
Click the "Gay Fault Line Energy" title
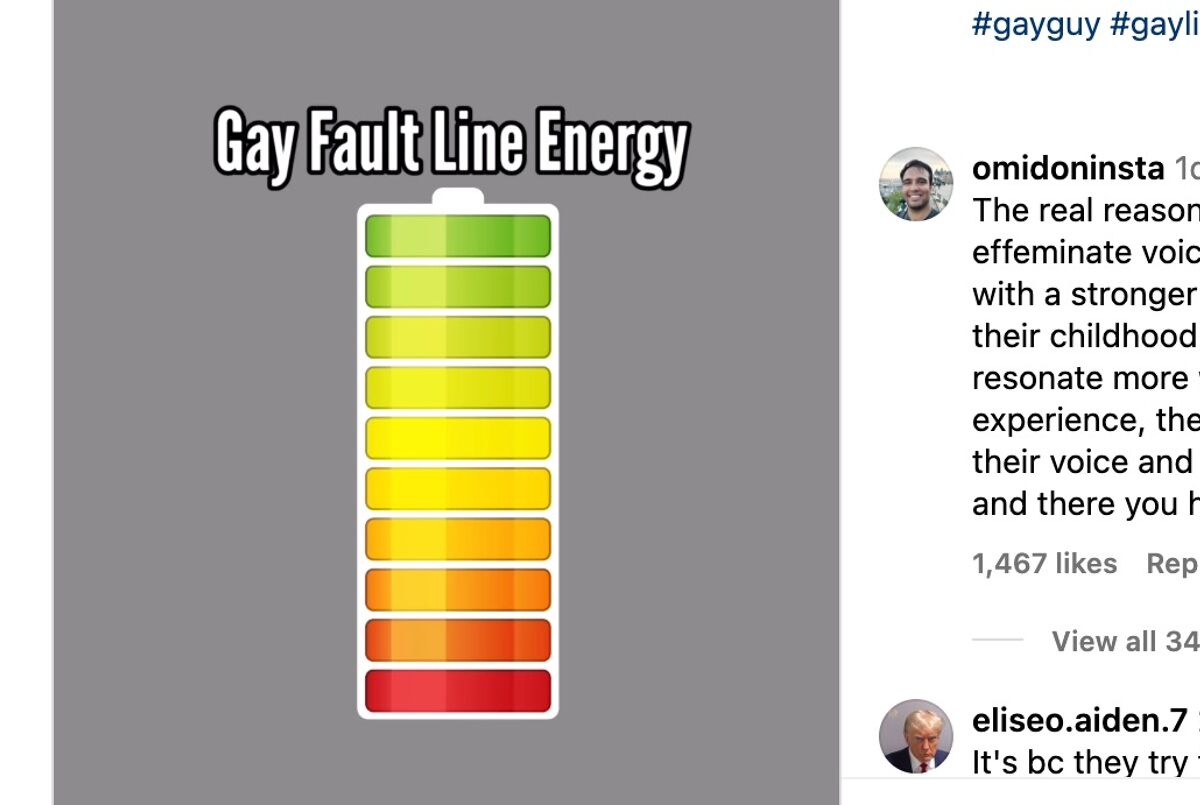click(452, 145)
